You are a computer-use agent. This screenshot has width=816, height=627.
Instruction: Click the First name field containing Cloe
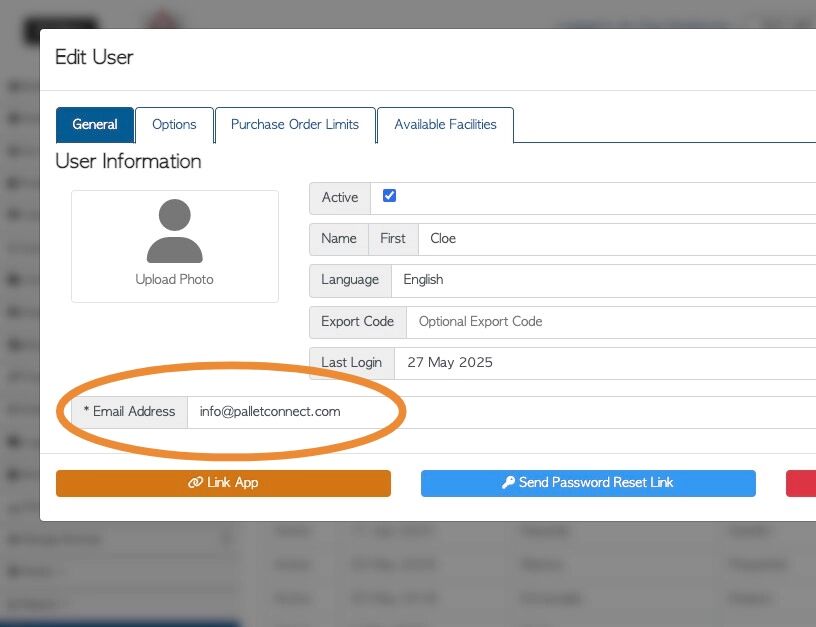617,239
